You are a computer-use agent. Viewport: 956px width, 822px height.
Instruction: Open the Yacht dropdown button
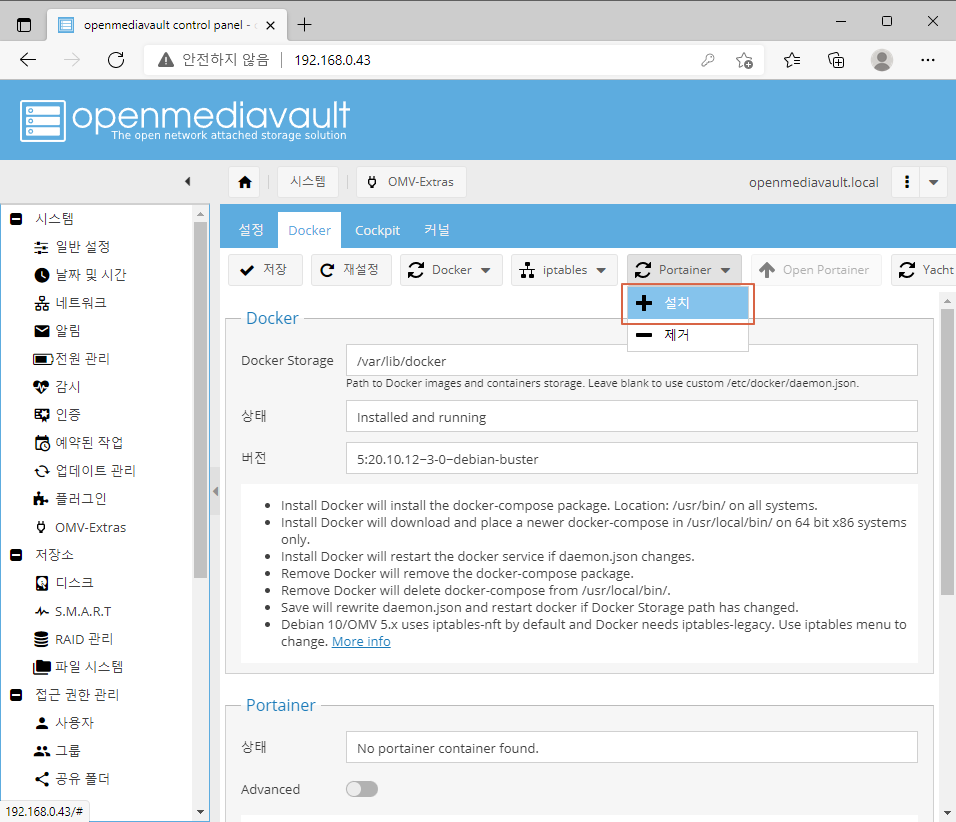[924, 270]
